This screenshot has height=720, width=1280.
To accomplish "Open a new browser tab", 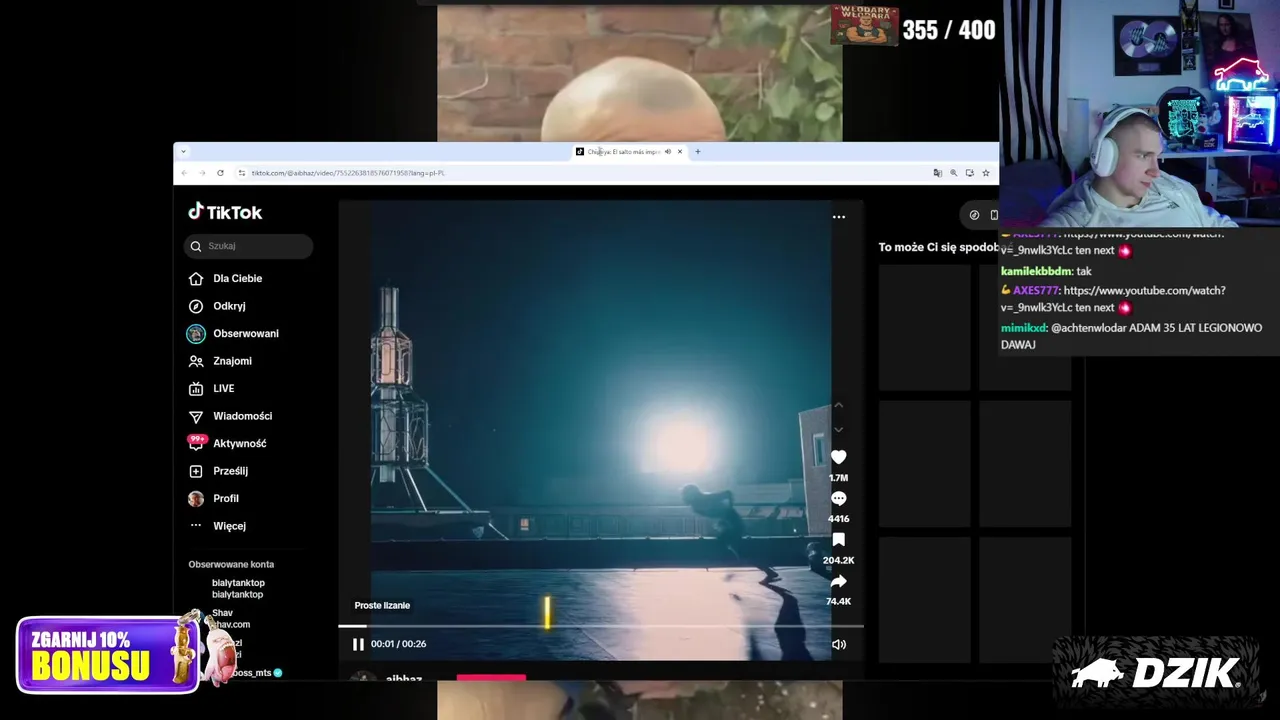I will click(x=697, y=152).
